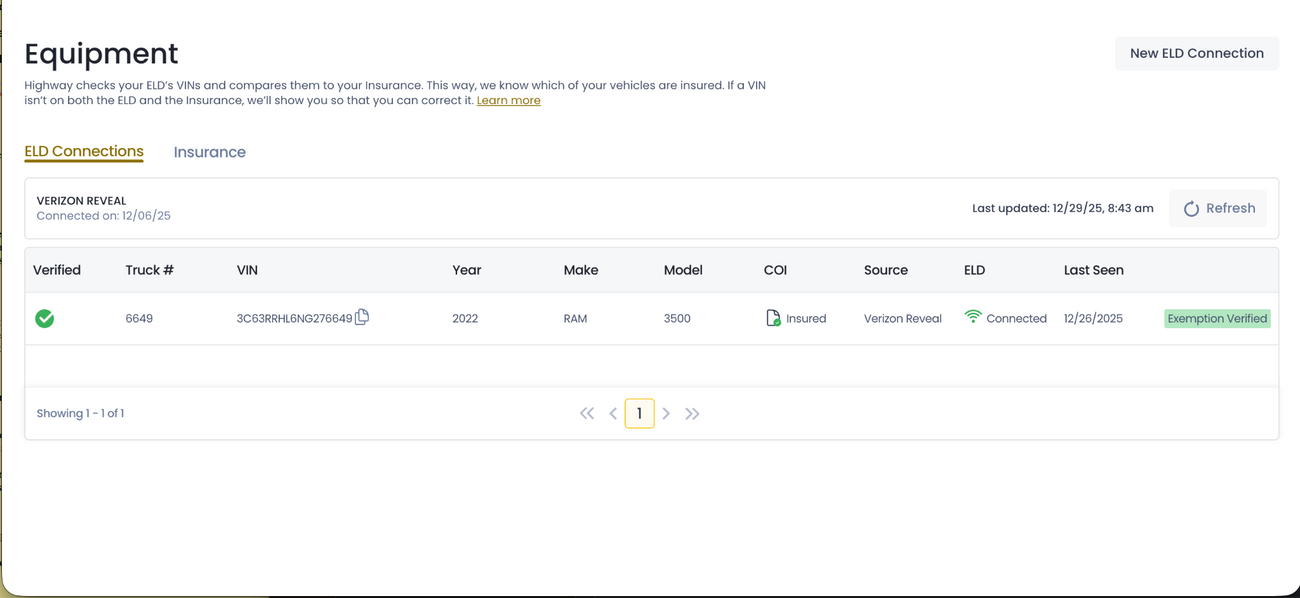
Task: Select the ELD Connections tab
Action: pyautogui.click(x=84, y=151)
